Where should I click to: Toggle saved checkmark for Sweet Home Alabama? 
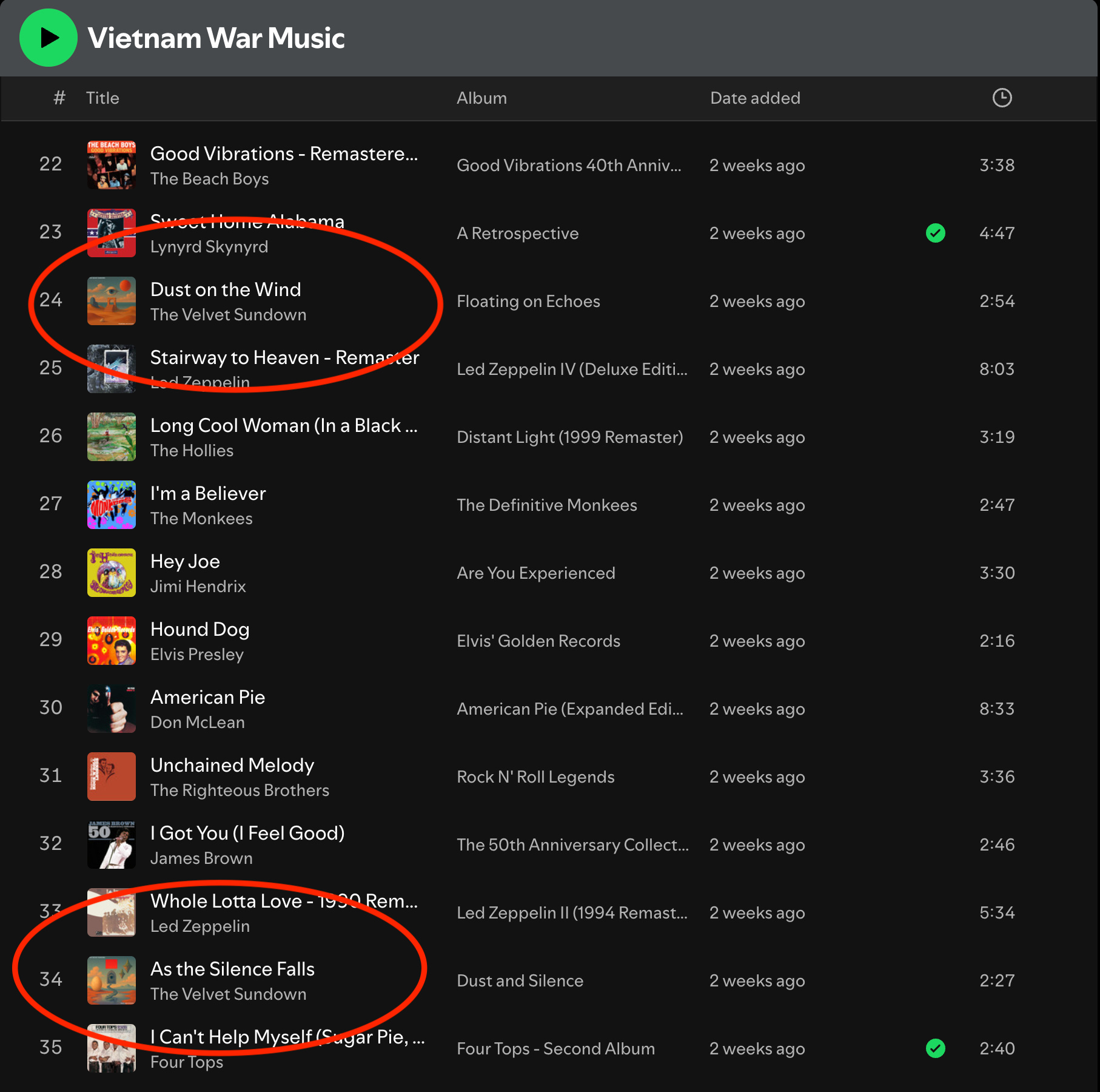tap(936, 233)
